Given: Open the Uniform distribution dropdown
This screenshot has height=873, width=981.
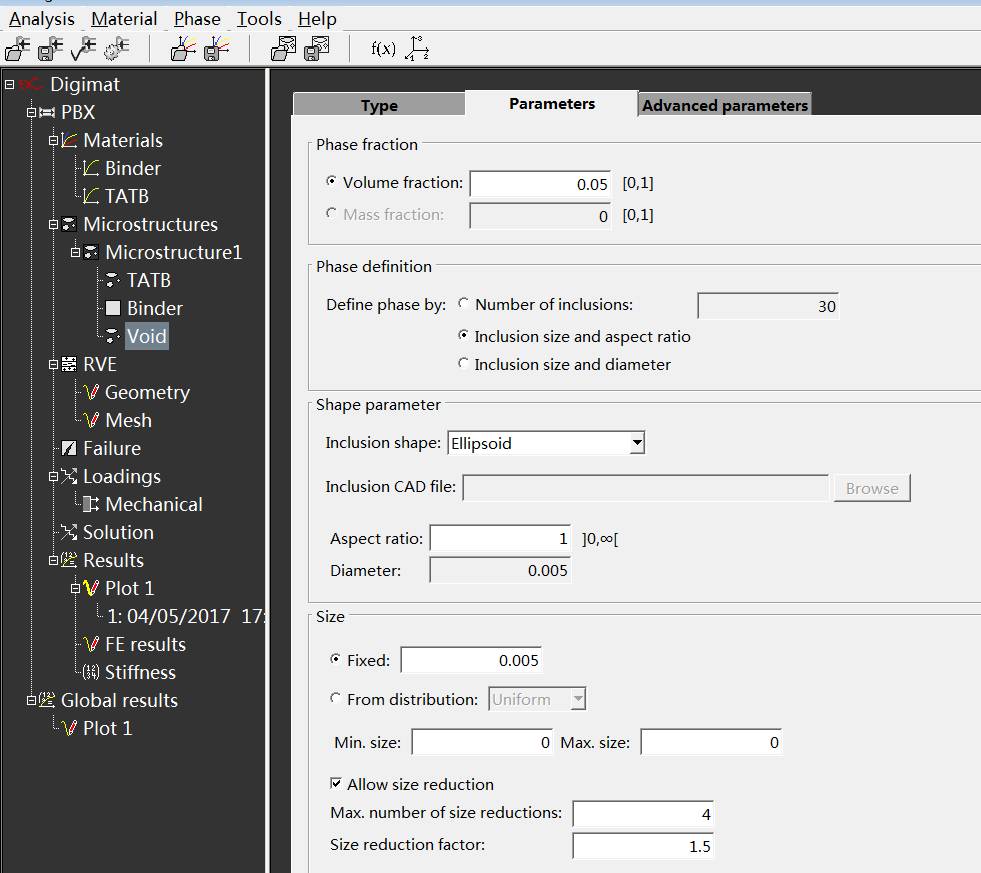Looking at the screenshot, I should tap(537, 699).
